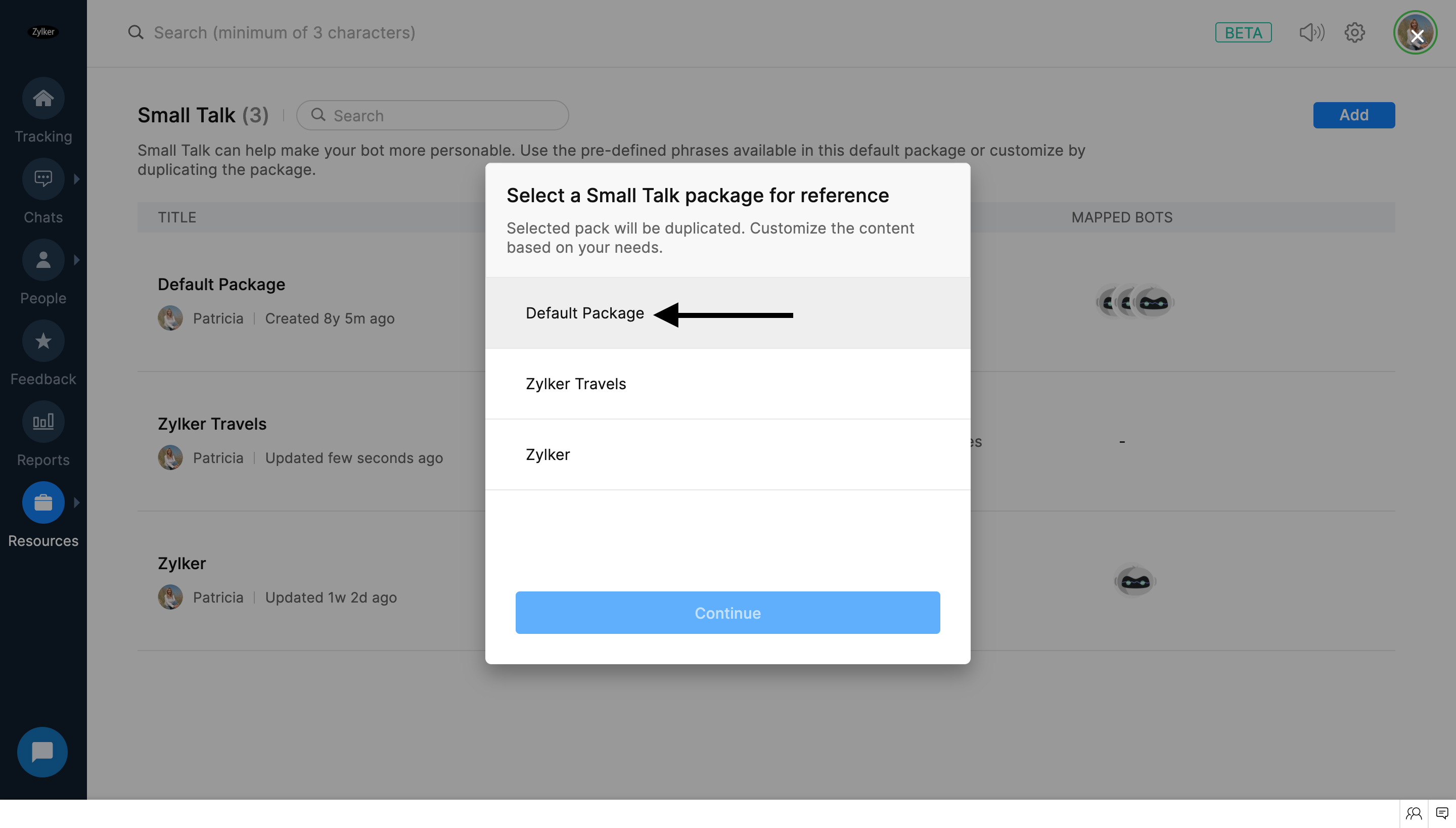Select Zylker Travels in the dialog

[x=575, y=384]
